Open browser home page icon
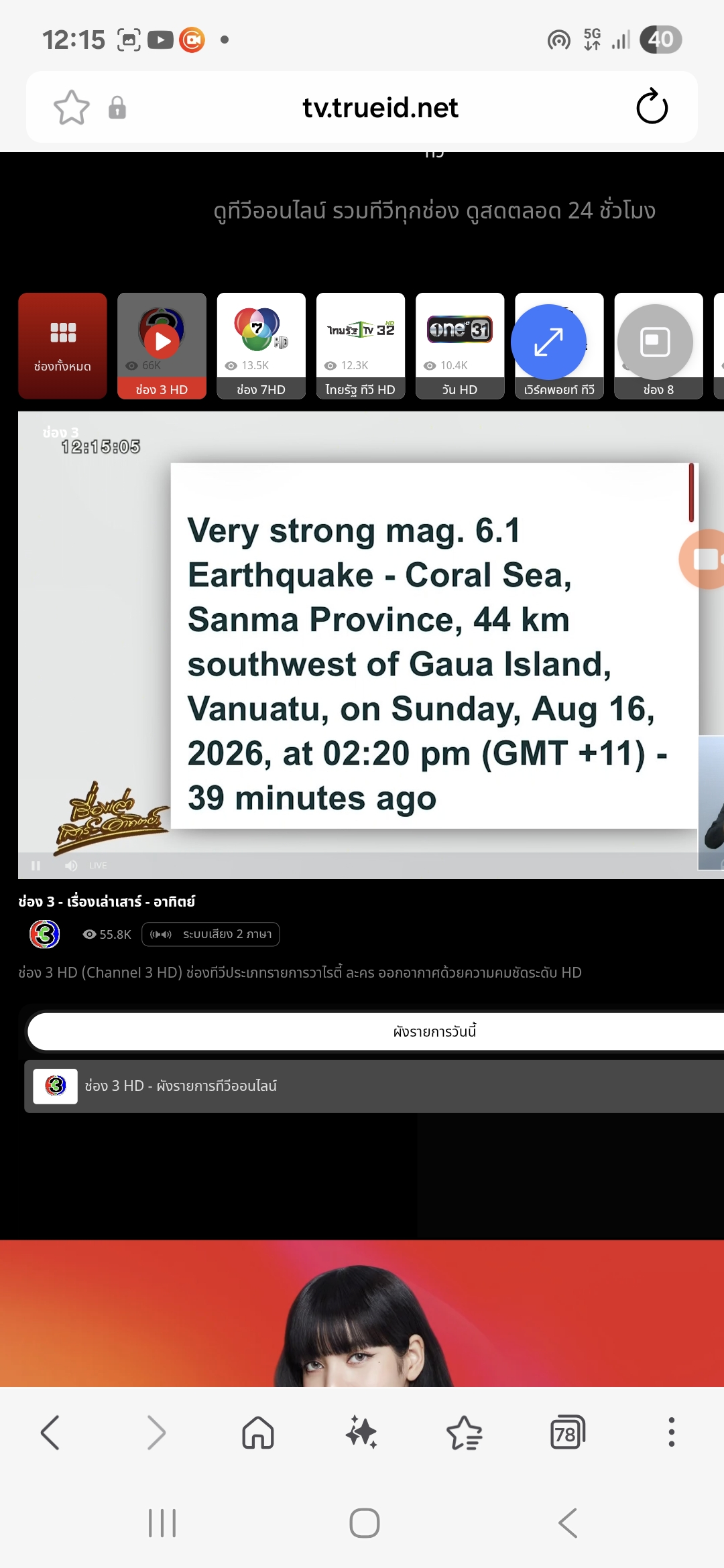The width and height of the screenshot is (724, 1568). coord(258,1433)
